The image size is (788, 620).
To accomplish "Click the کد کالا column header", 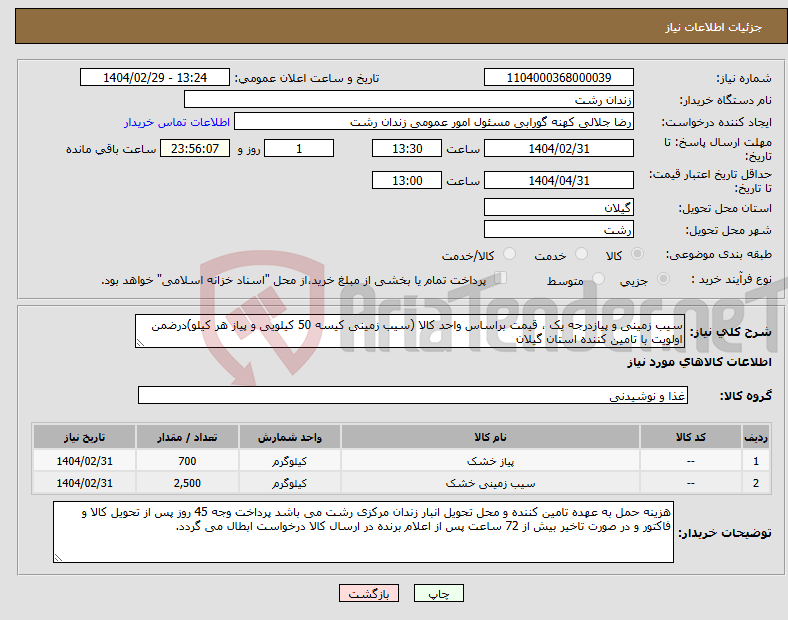I will coord(691,437).
